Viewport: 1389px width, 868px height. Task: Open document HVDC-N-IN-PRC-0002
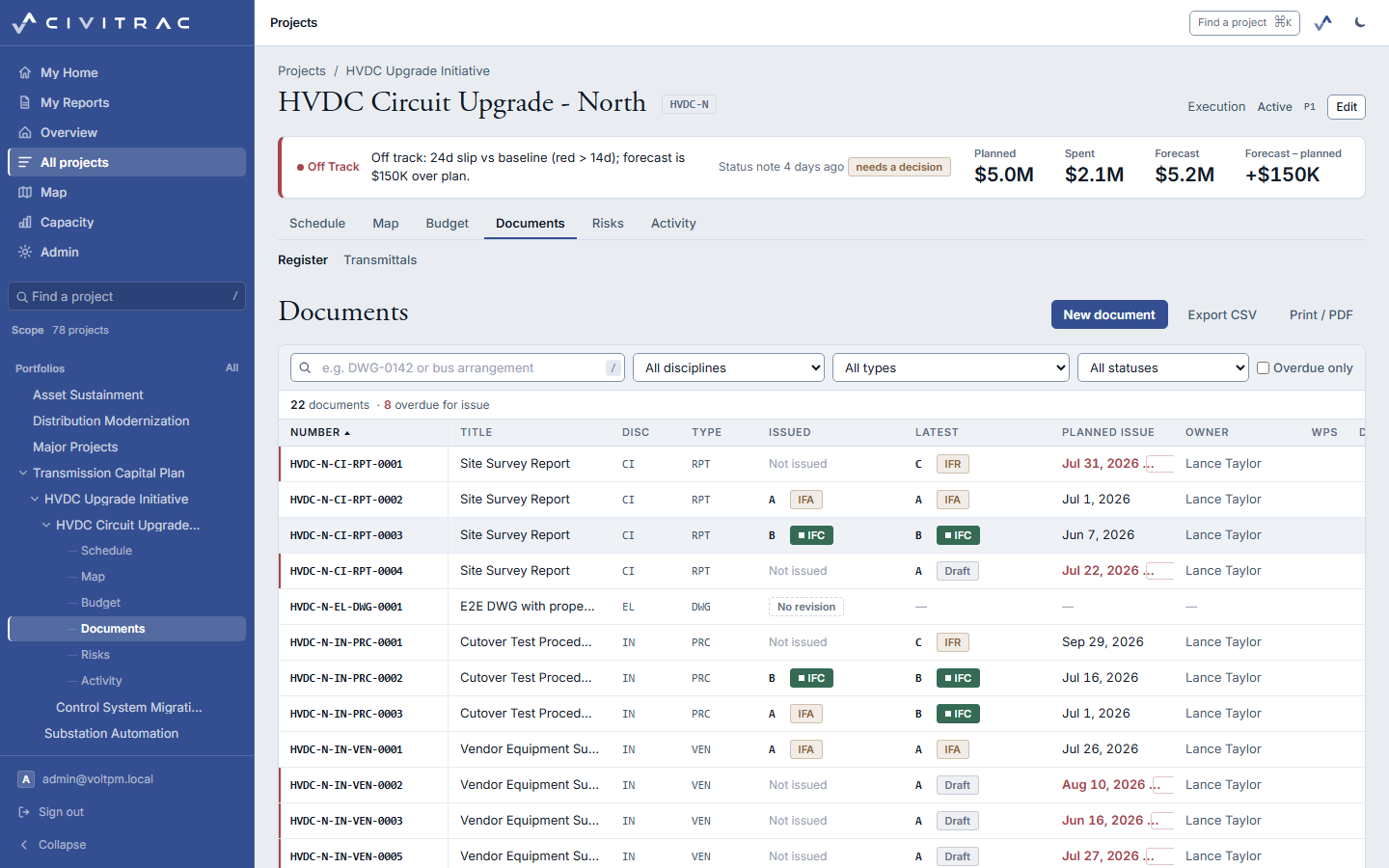pyautogui.click(x=346, y=678)
